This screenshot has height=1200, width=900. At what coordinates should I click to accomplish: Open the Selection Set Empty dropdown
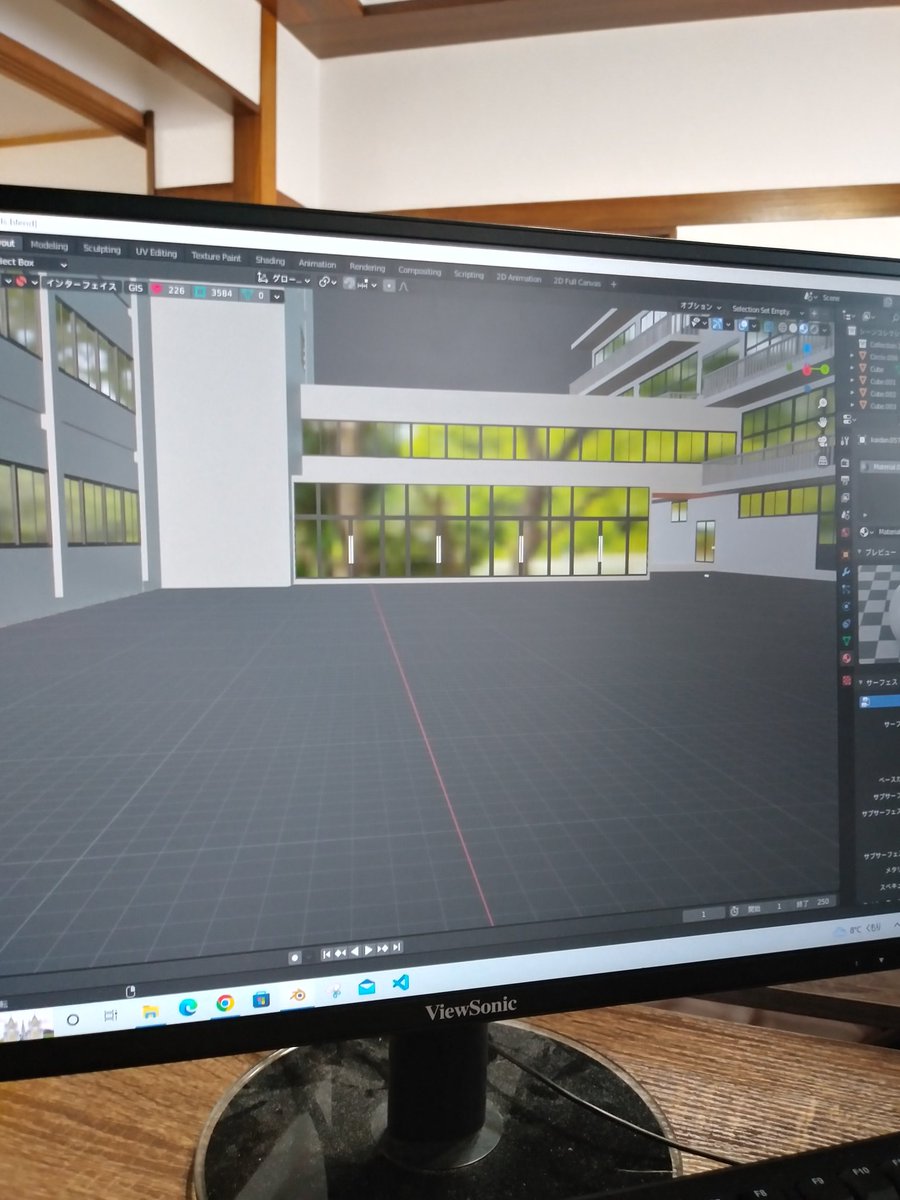768,311
